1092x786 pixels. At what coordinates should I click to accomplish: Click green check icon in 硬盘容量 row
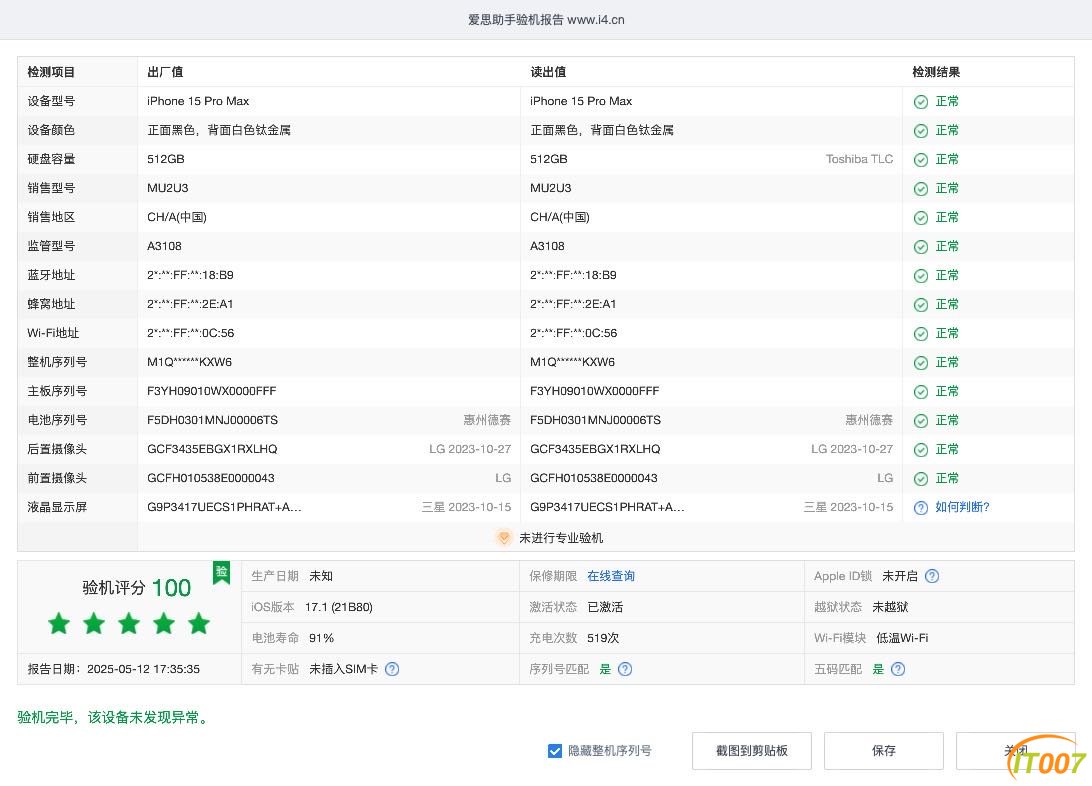point(921,159)
